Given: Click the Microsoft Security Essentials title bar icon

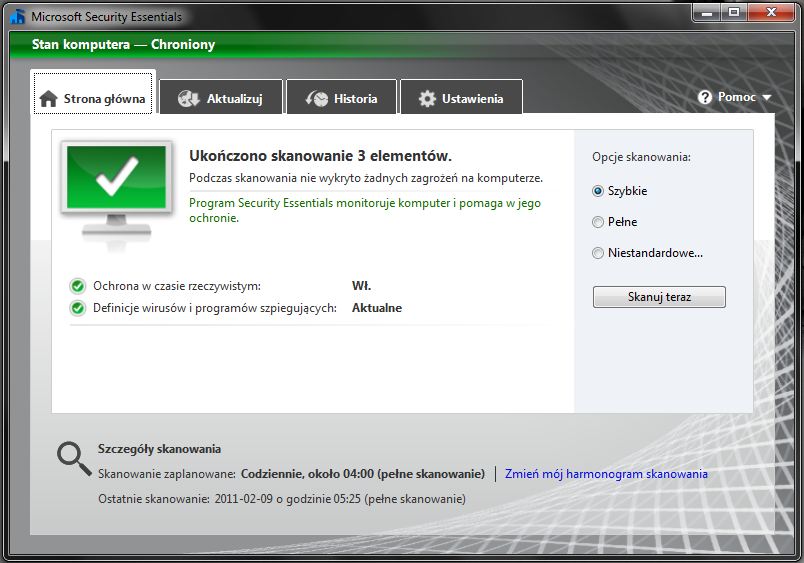Looking at the screenshot, I should pos(18,16).
